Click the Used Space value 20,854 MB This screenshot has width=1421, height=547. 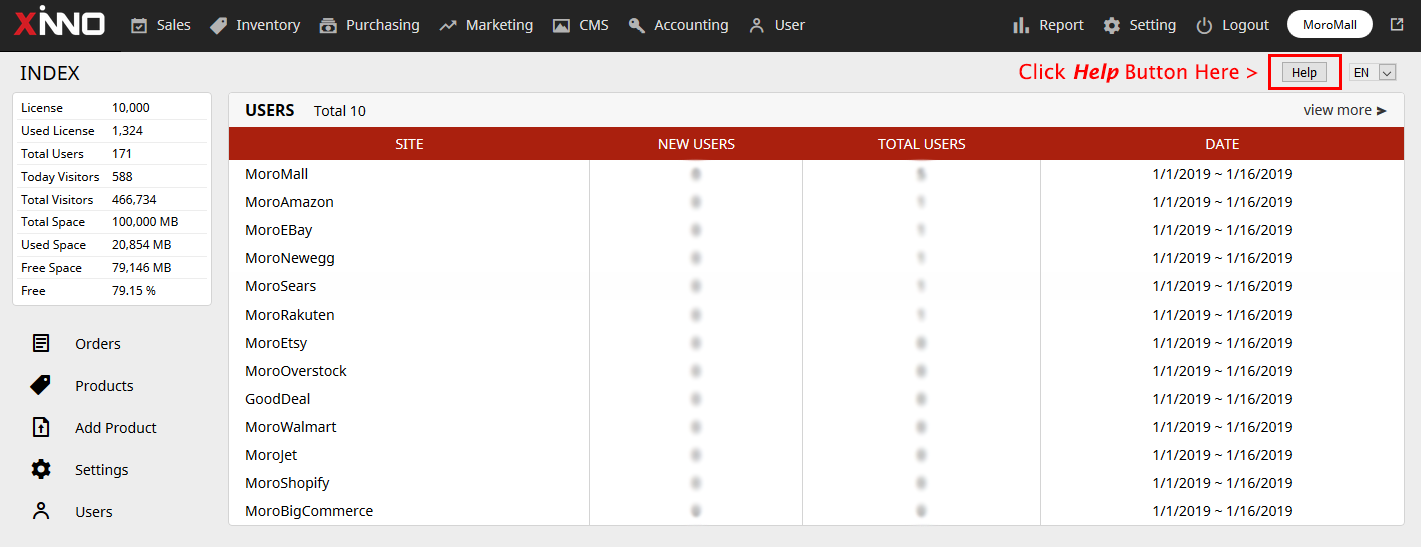(x=141, y=245)
